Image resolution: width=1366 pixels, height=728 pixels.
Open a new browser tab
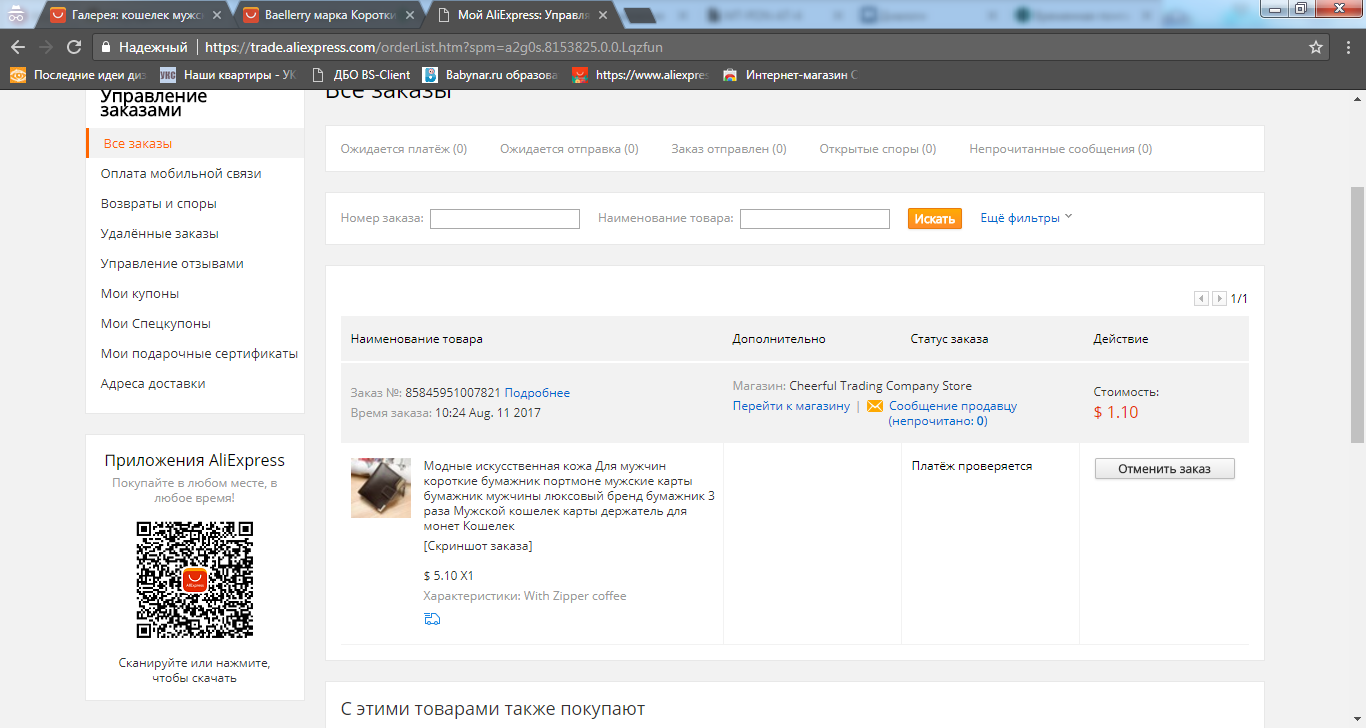[x=640, y=15]
